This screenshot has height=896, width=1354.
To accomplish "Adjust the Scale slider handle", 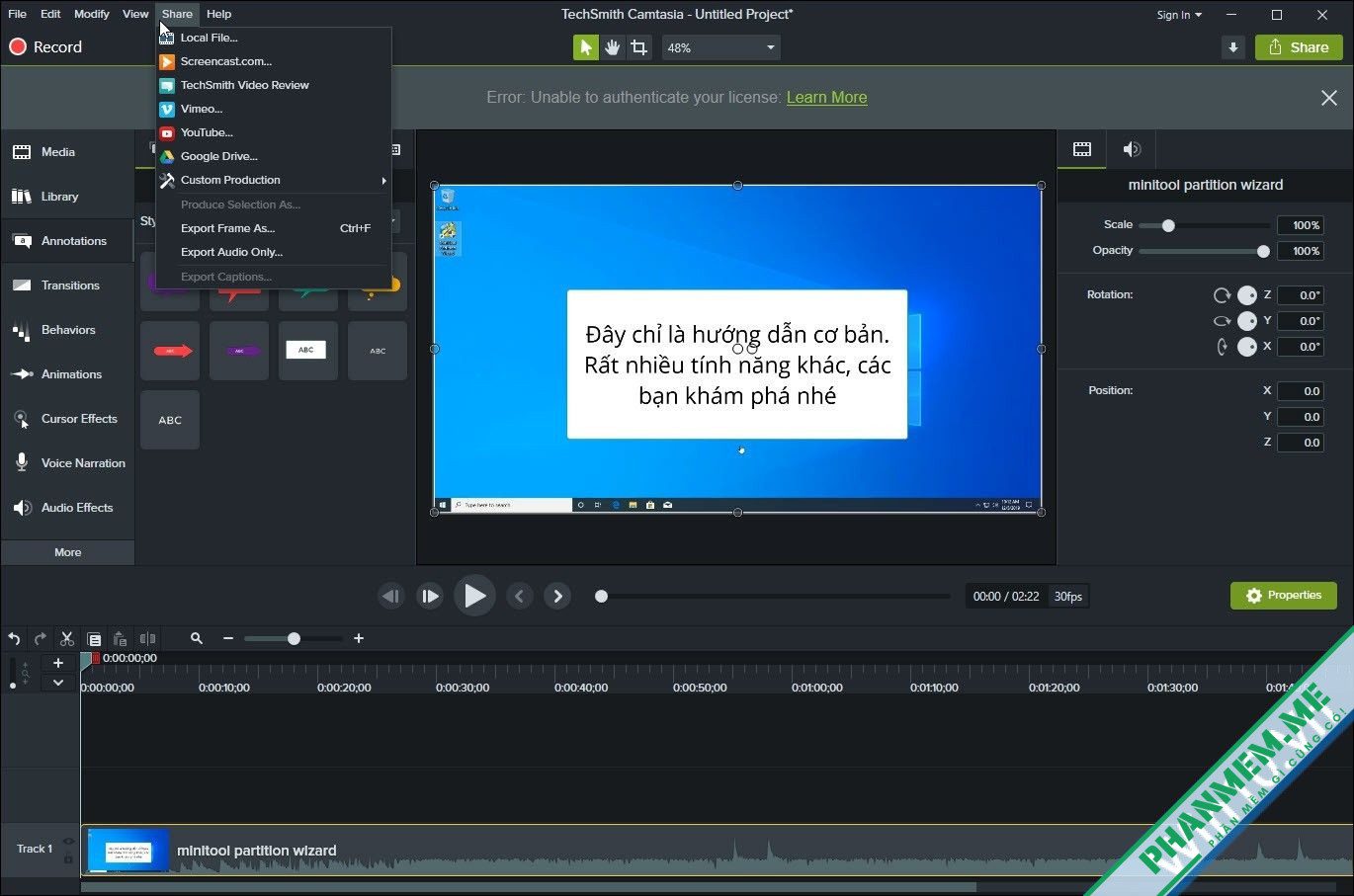I will pyautogui.click(x=1168, y=225).
